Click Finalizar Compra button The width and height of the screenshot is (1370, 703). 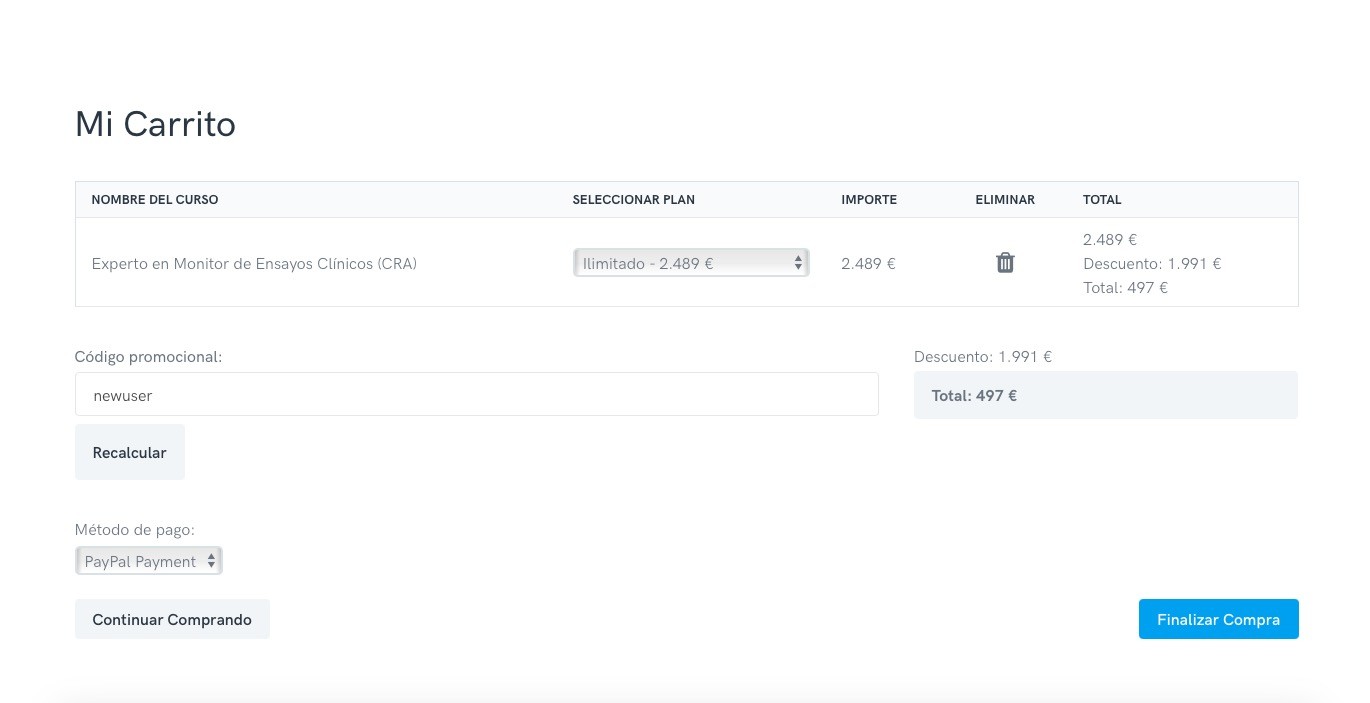pyautogui.click(x=1218, y=619)
